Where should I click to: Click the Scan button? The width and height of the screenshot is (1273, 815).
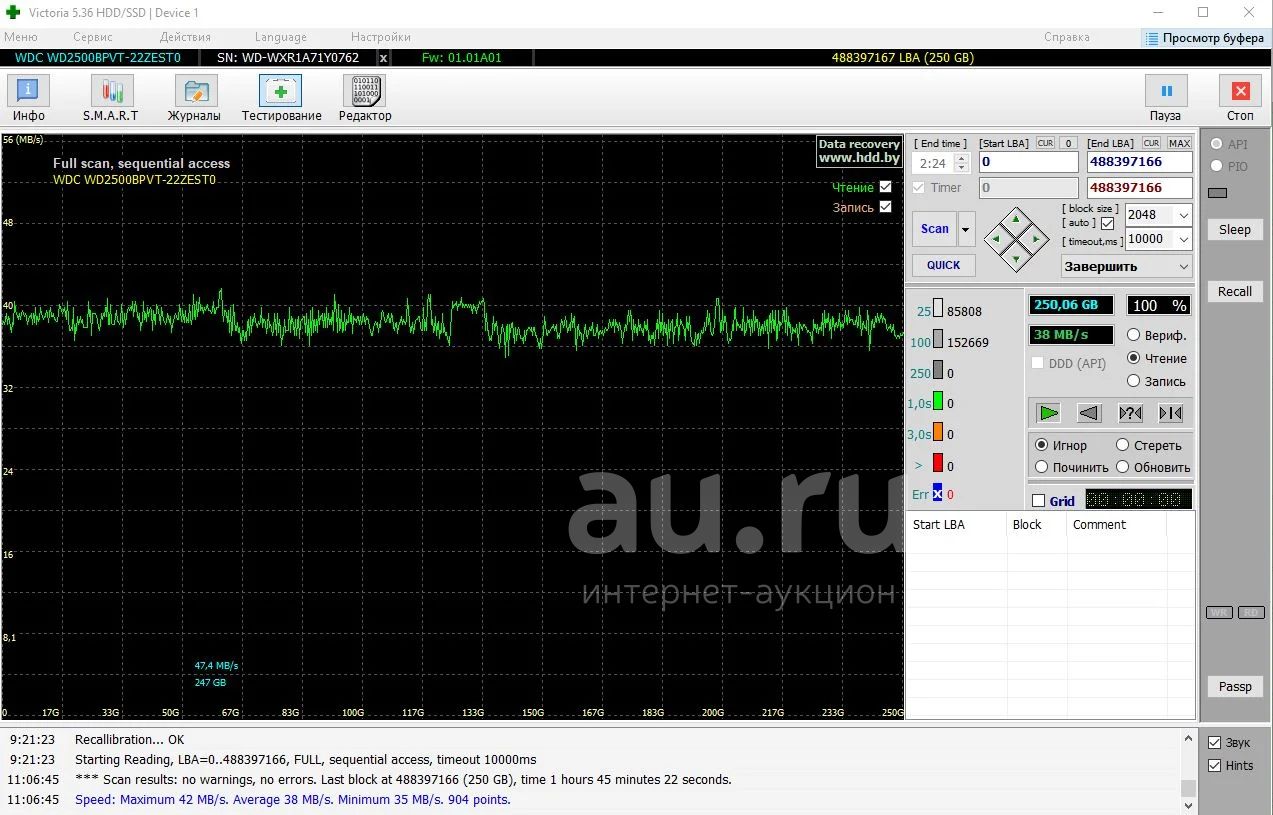[x=934, y=229]
